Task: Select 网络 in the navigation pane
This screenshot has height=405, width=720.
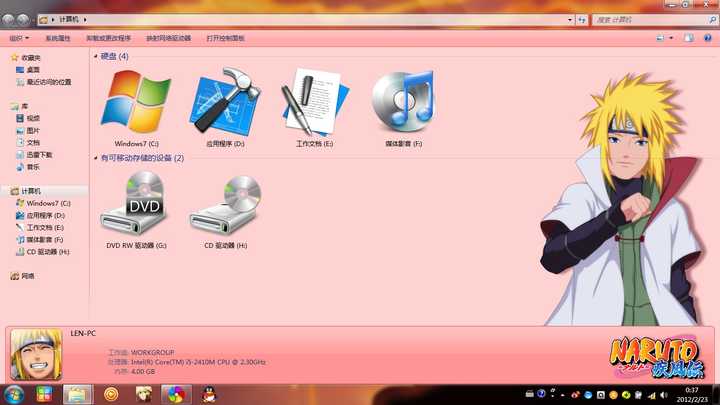Action: (x=28, y=276)
